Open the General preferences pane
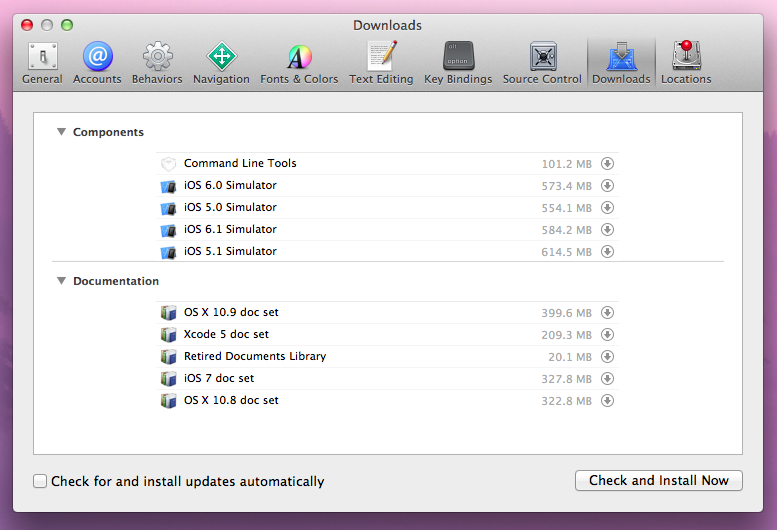777x530 pixels. point(42,62)
